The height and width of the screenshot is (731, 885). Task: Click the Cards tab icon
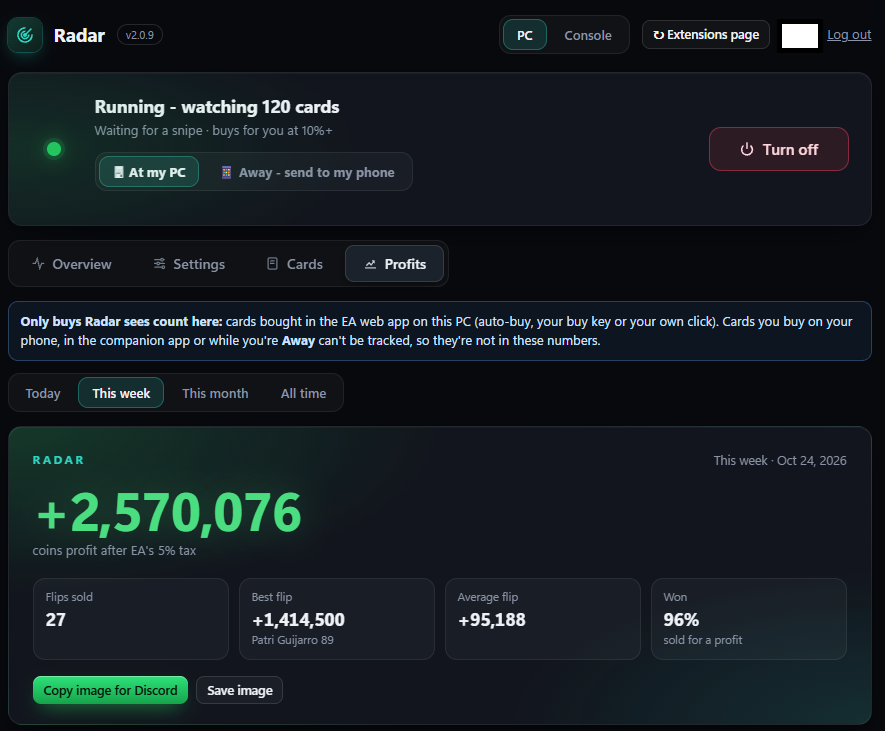point(272,264)
